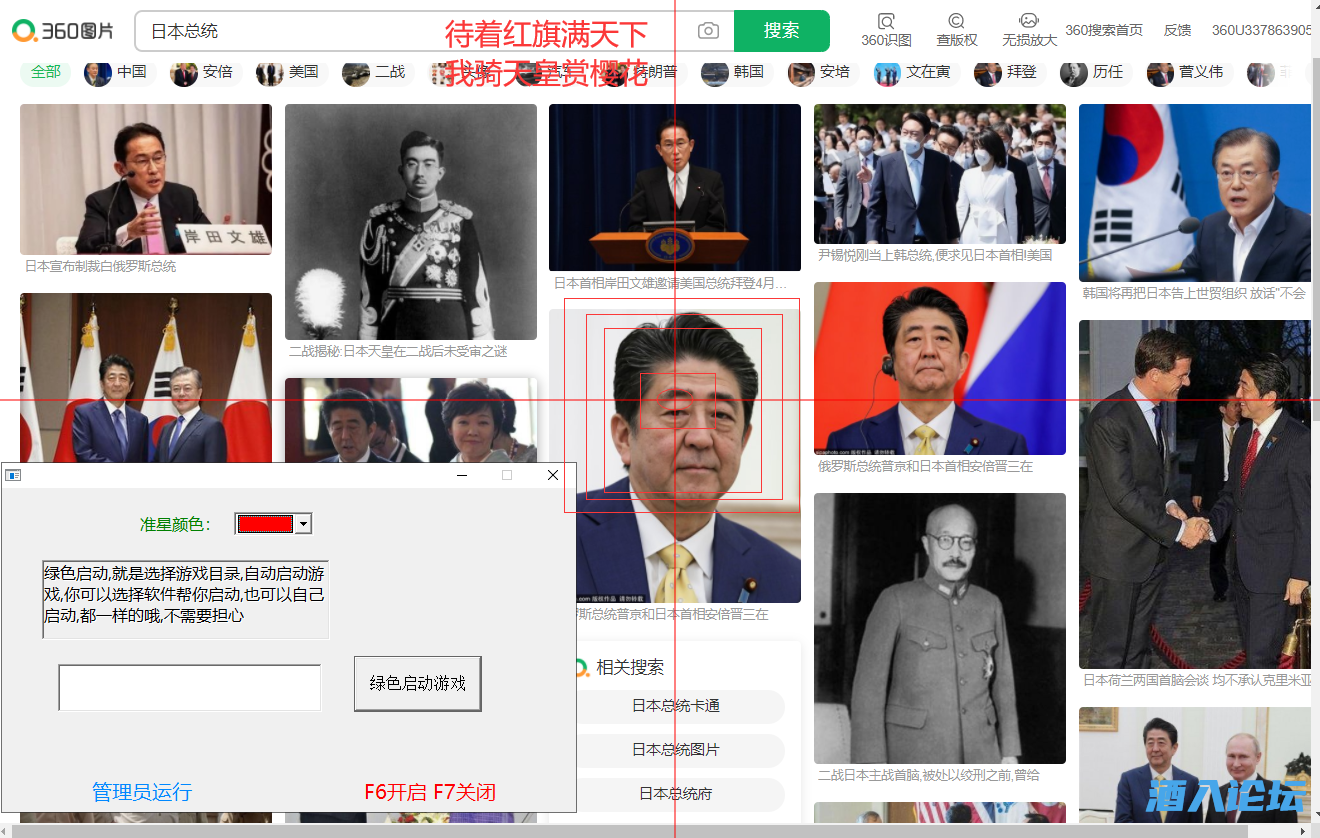
Task: Open the 反馈 feedback link
Action: pos(1177,30)
